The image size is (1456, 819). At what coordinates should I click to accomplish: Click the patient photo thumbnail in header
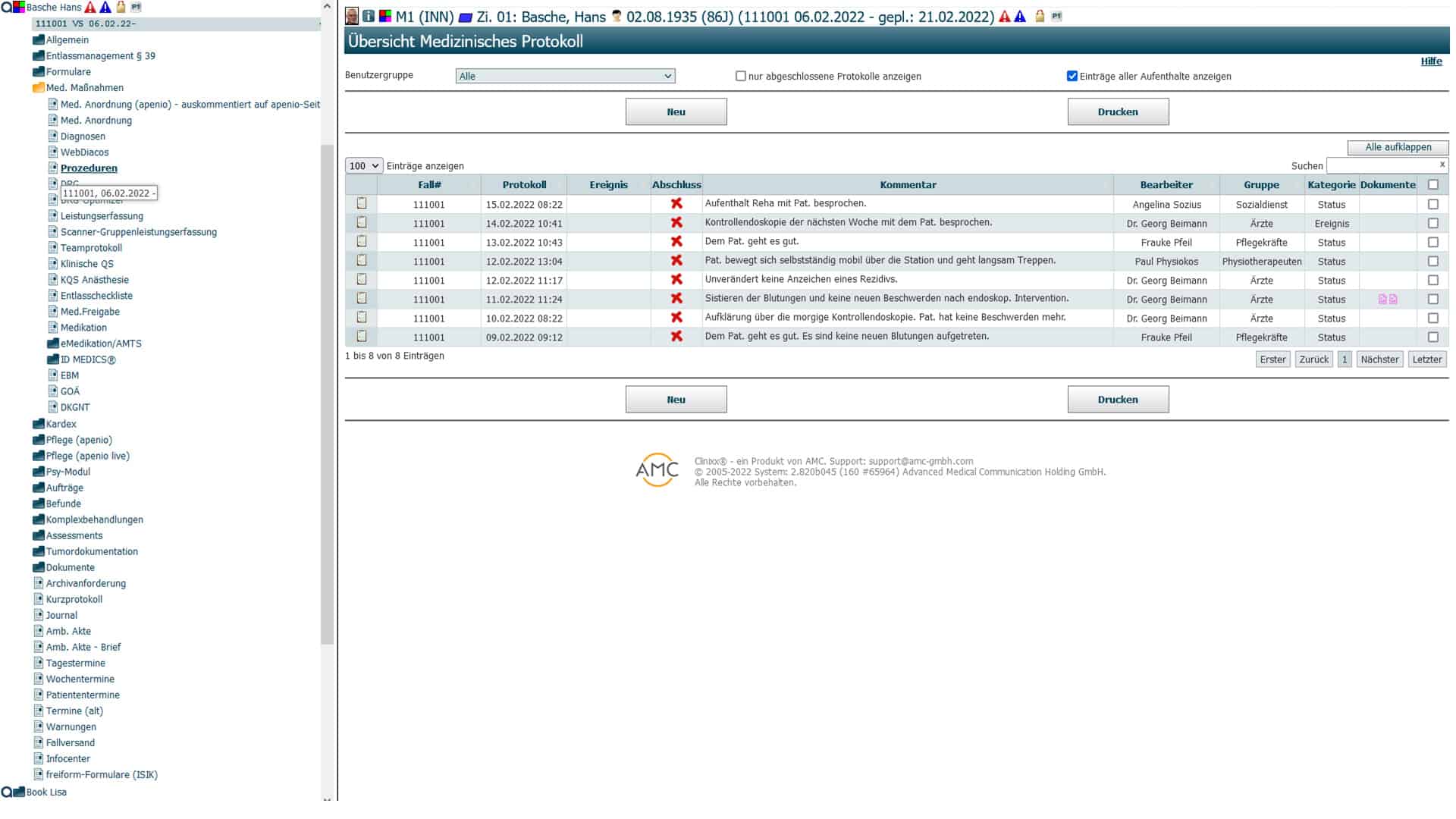pos(352,16)
